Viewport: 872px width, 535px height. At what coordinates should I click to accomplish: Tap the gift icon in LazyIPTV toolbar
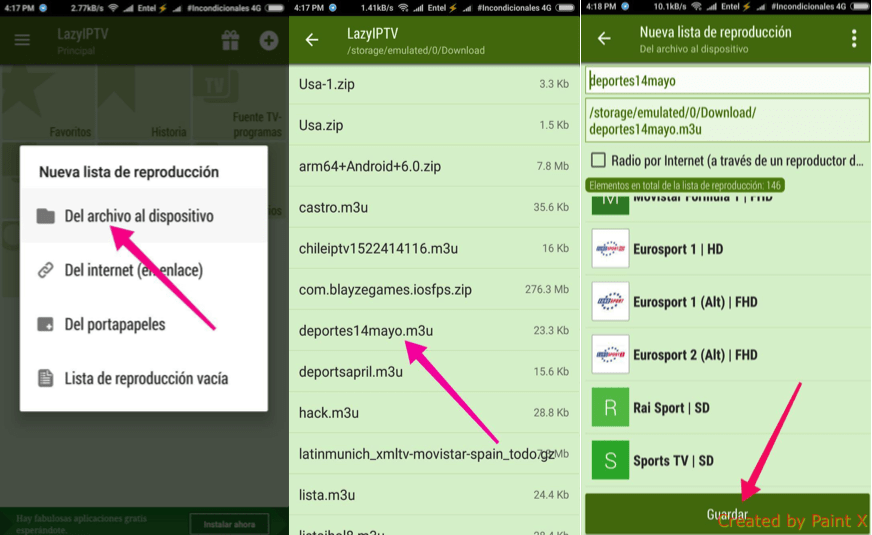point(230,40)
